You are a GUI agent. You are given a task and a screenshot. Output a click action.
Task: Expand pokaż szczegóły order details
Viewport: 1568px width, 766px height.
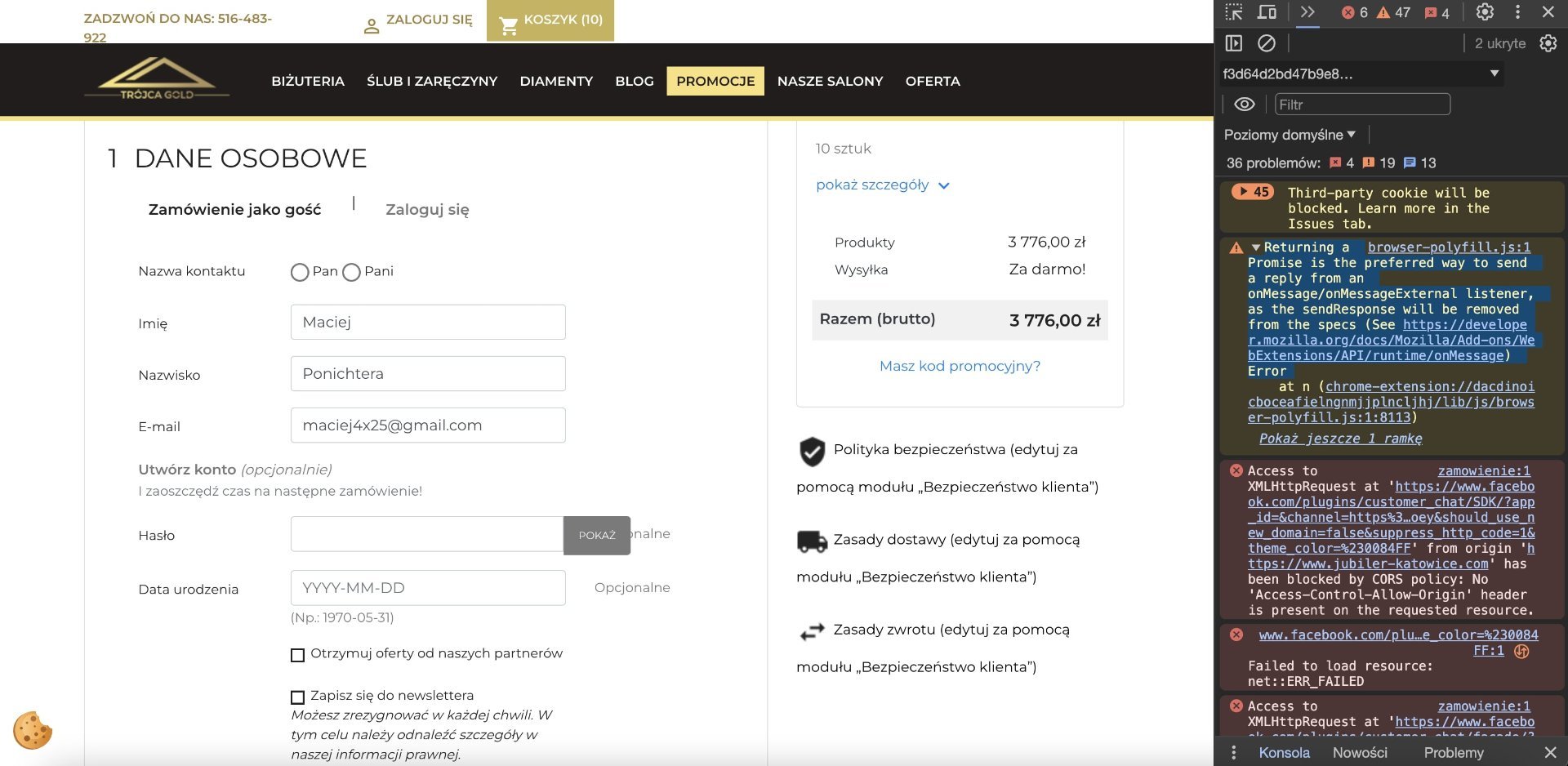[x=882, y=185]
